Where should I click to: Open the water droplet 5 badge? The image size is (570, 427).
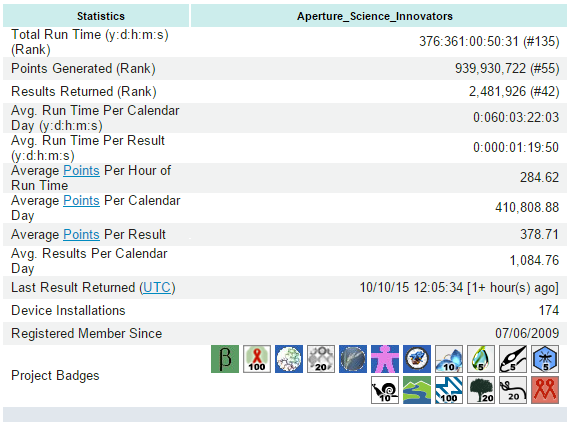click(481, 359)
